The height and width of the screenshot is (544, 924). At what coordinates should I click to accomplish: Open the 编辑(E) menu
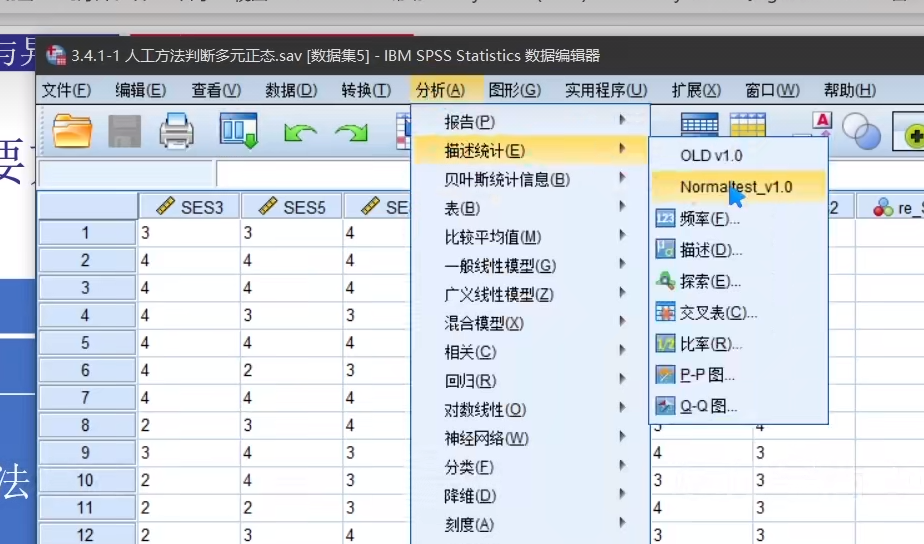pos(140,90)
